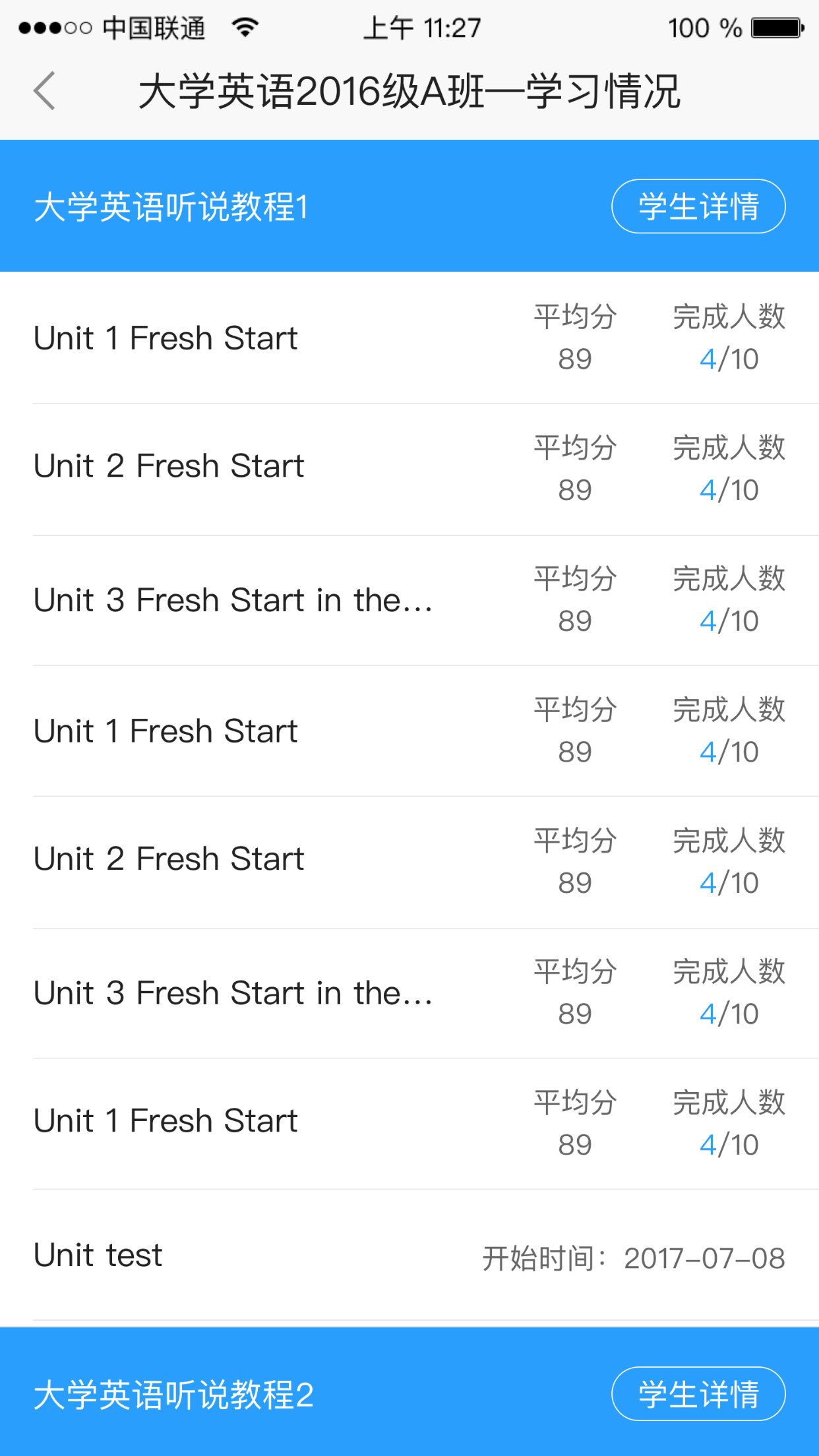Tap the back arrow to return
819x1456 pixels.
pos(44,90)
